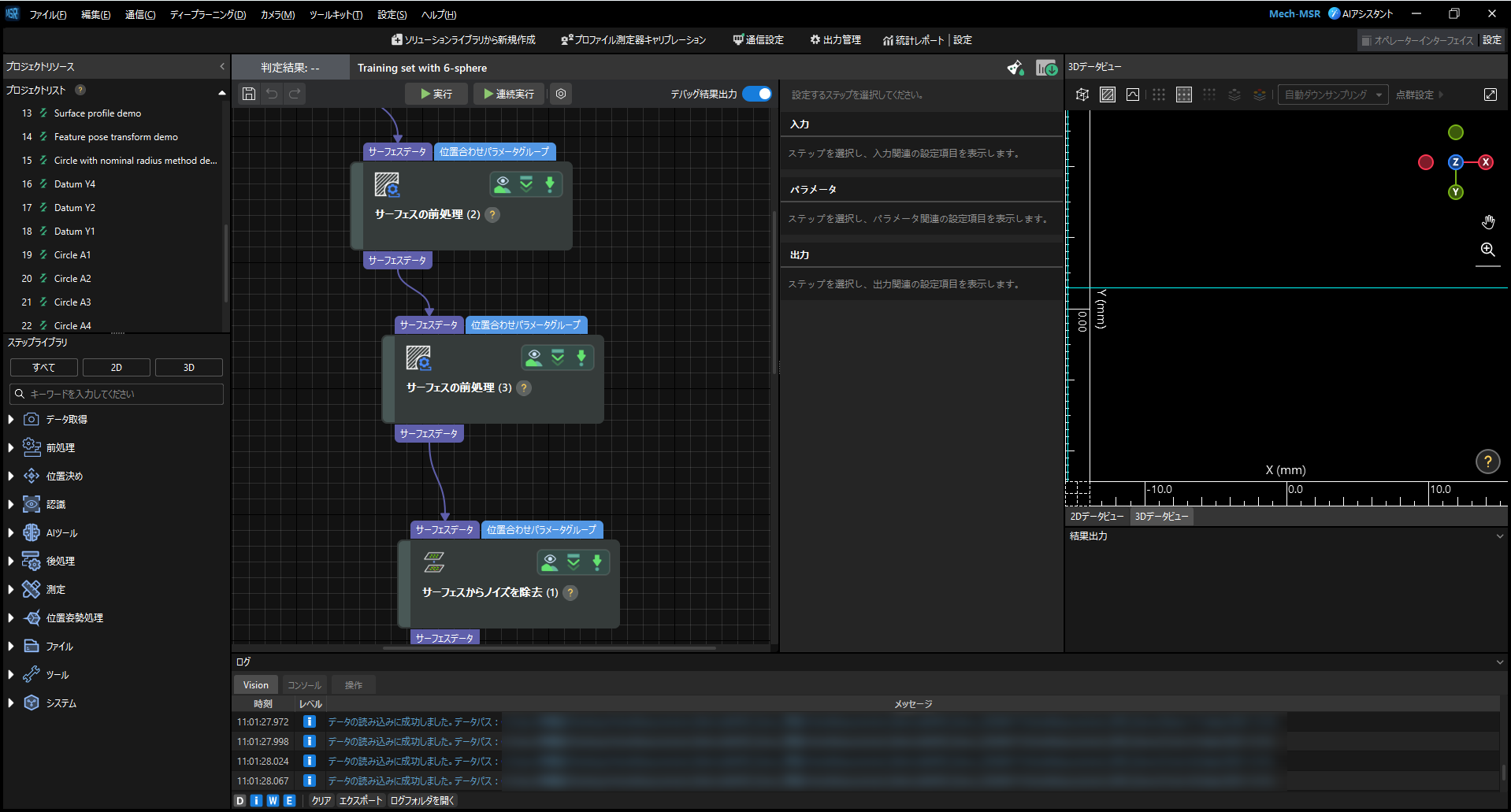This screenshot has width=1511, height=812.
Task: Click the 実行 run button
Action: click(436, 94)
